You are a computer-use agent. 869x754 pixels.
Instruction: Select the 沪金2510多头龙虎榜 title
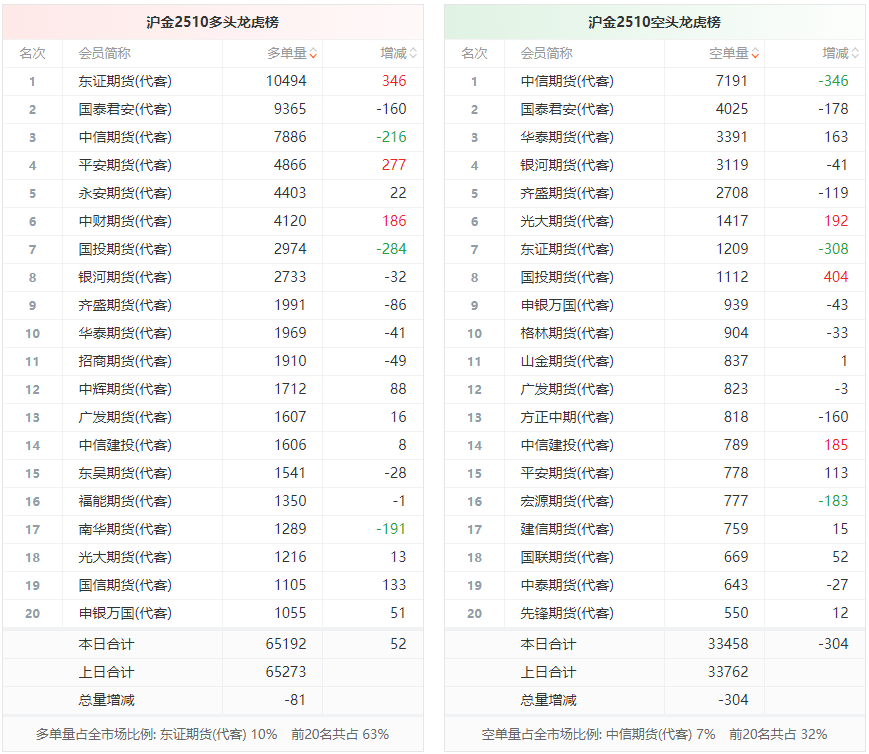tap(213, 22)
